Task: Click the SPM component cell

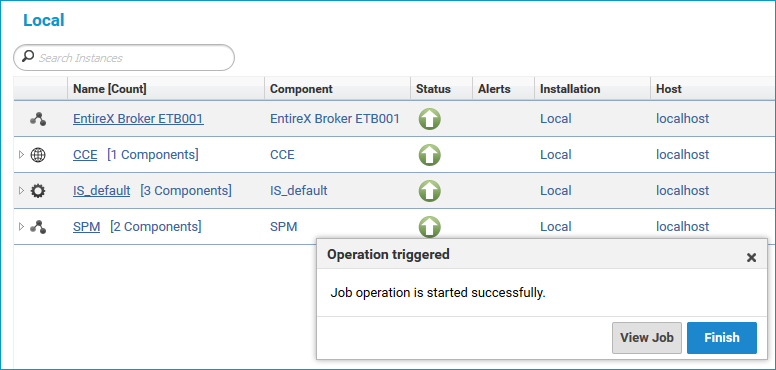Action: pos(284,227)
